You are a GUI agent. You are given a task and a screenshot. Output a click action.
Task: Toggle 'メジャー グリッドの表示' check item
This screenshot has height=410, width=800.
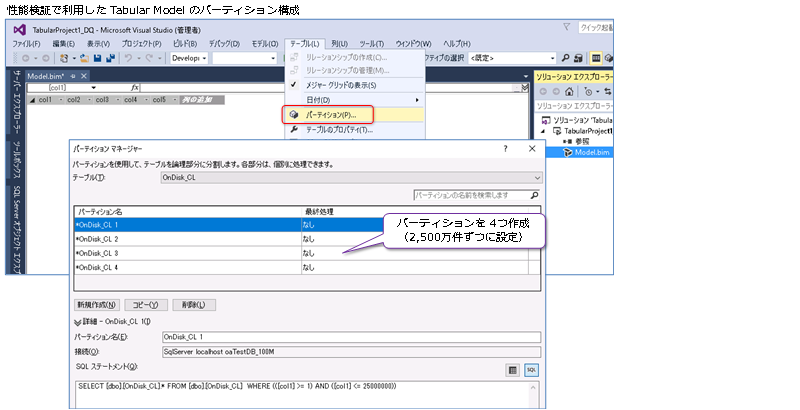[355, 85]
